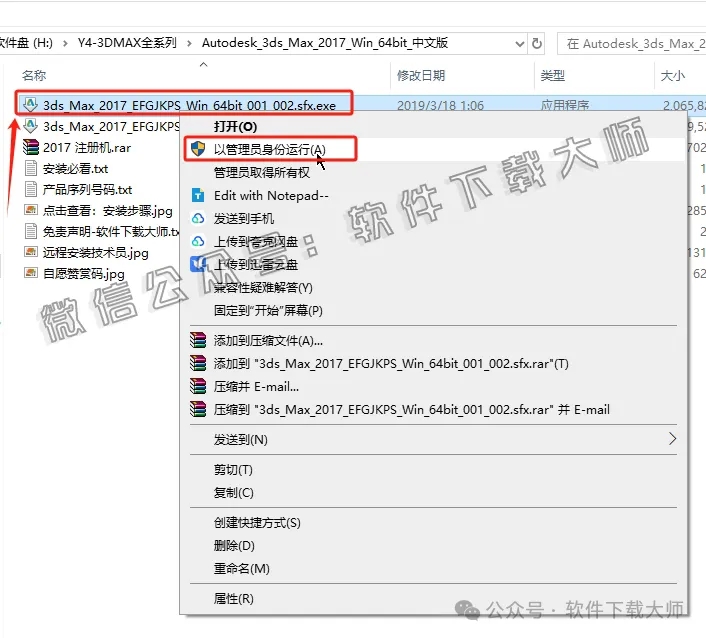
Task: Select the 远程安装技术员.jpg file name
Action: click(x=96, y=253)
